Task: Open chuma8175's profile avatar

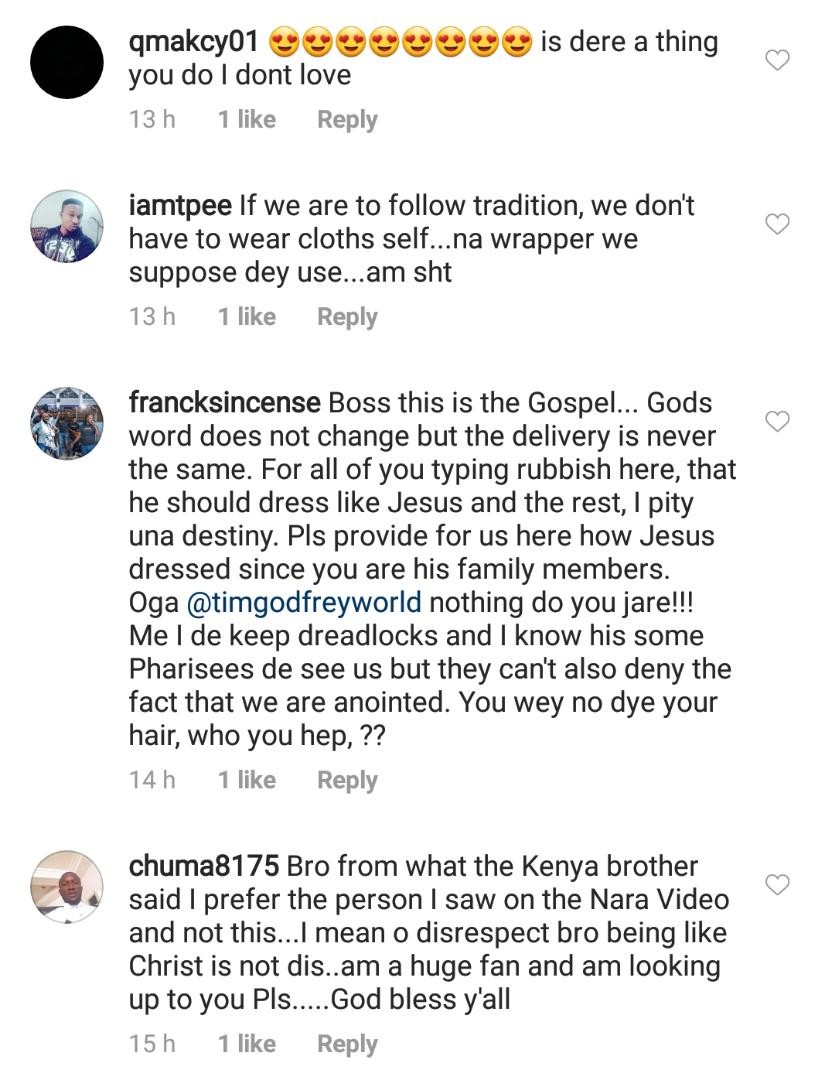Action: tap(67, 886)
